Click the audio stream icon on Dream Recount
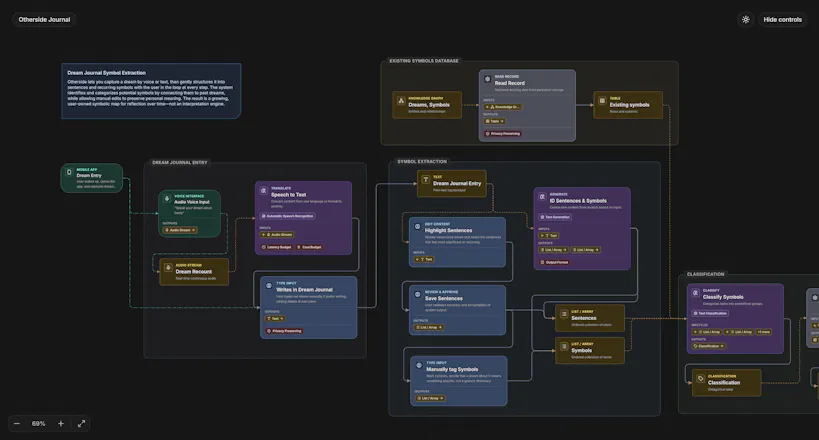This screenshot has height=440, width=819. coord(168,268)
